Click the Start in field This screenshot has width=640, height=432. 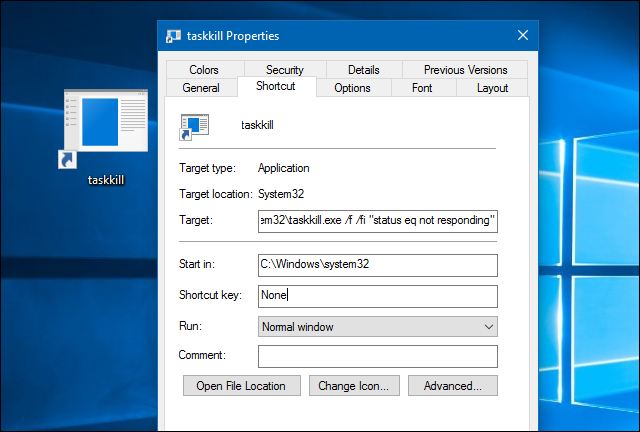click(x=378, y=265)
